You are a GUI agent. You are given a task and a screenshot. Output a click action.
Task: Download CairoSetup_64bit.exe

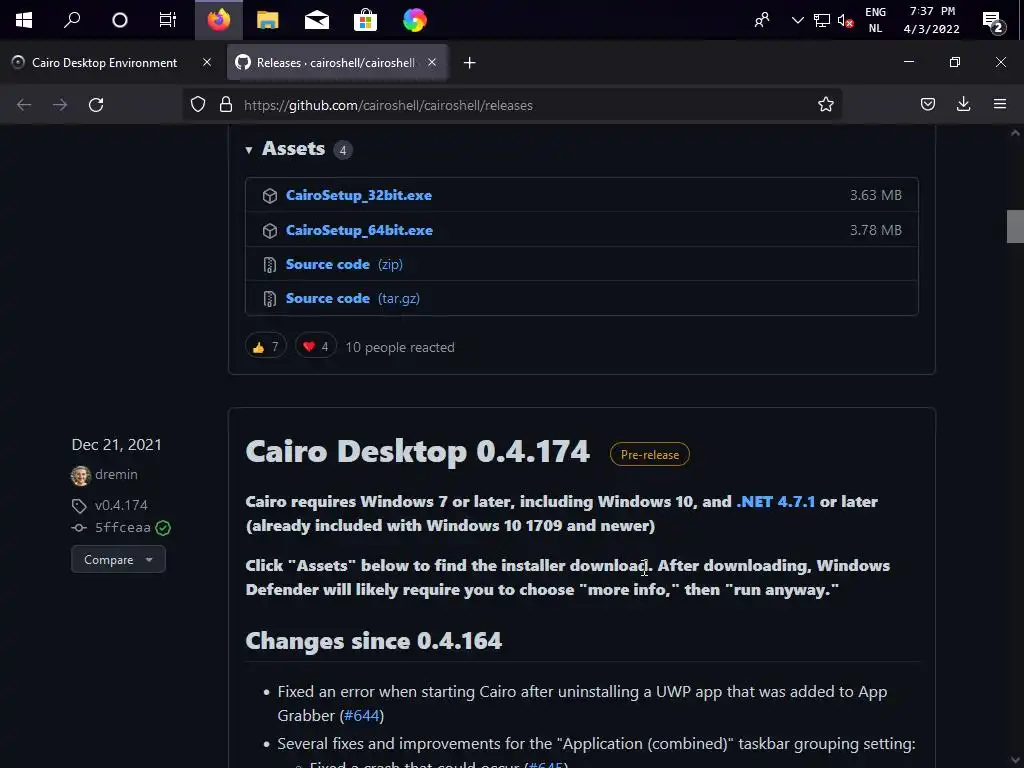tap(359, 230)
